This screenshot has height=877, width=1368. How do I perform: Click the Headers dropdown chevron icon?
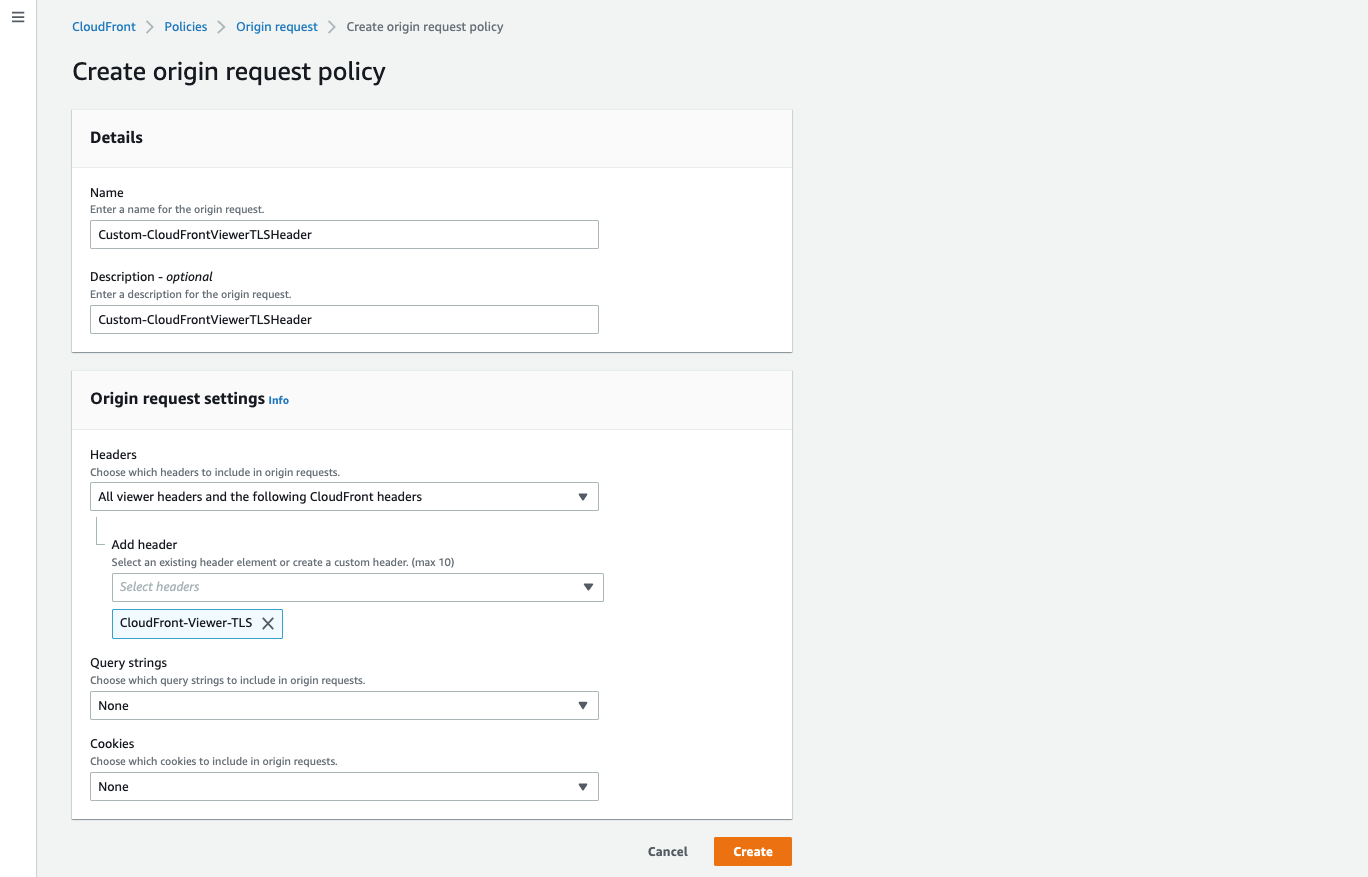tap(583, 496)
